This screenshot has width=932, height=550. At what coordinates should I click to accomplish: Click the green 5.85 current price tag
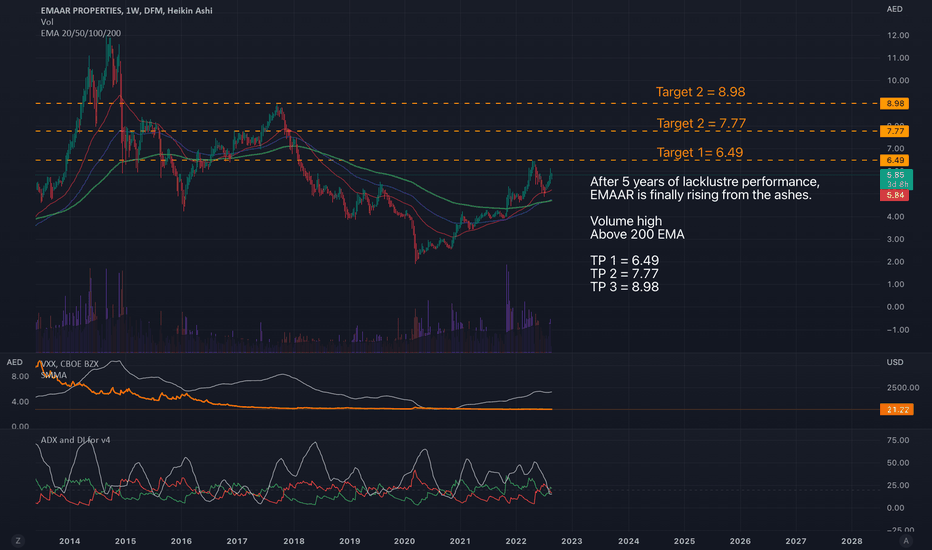point(896,179)
